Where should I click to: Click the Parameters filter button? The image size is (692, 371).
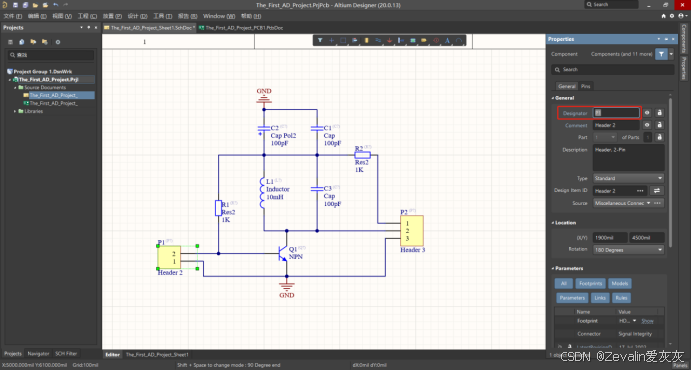[572, 298]
